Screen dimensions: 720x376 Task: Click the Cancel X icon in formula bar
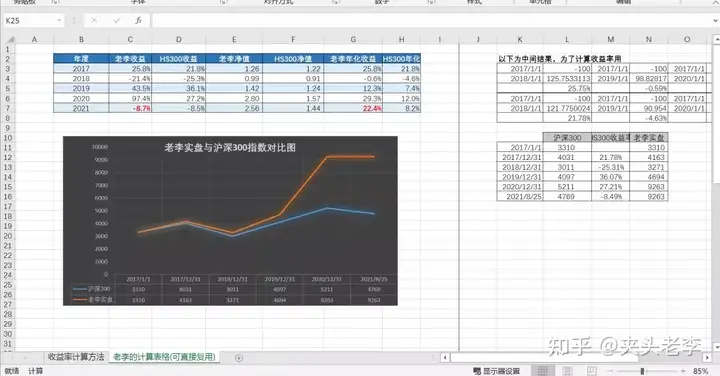[x=94, y=21]
